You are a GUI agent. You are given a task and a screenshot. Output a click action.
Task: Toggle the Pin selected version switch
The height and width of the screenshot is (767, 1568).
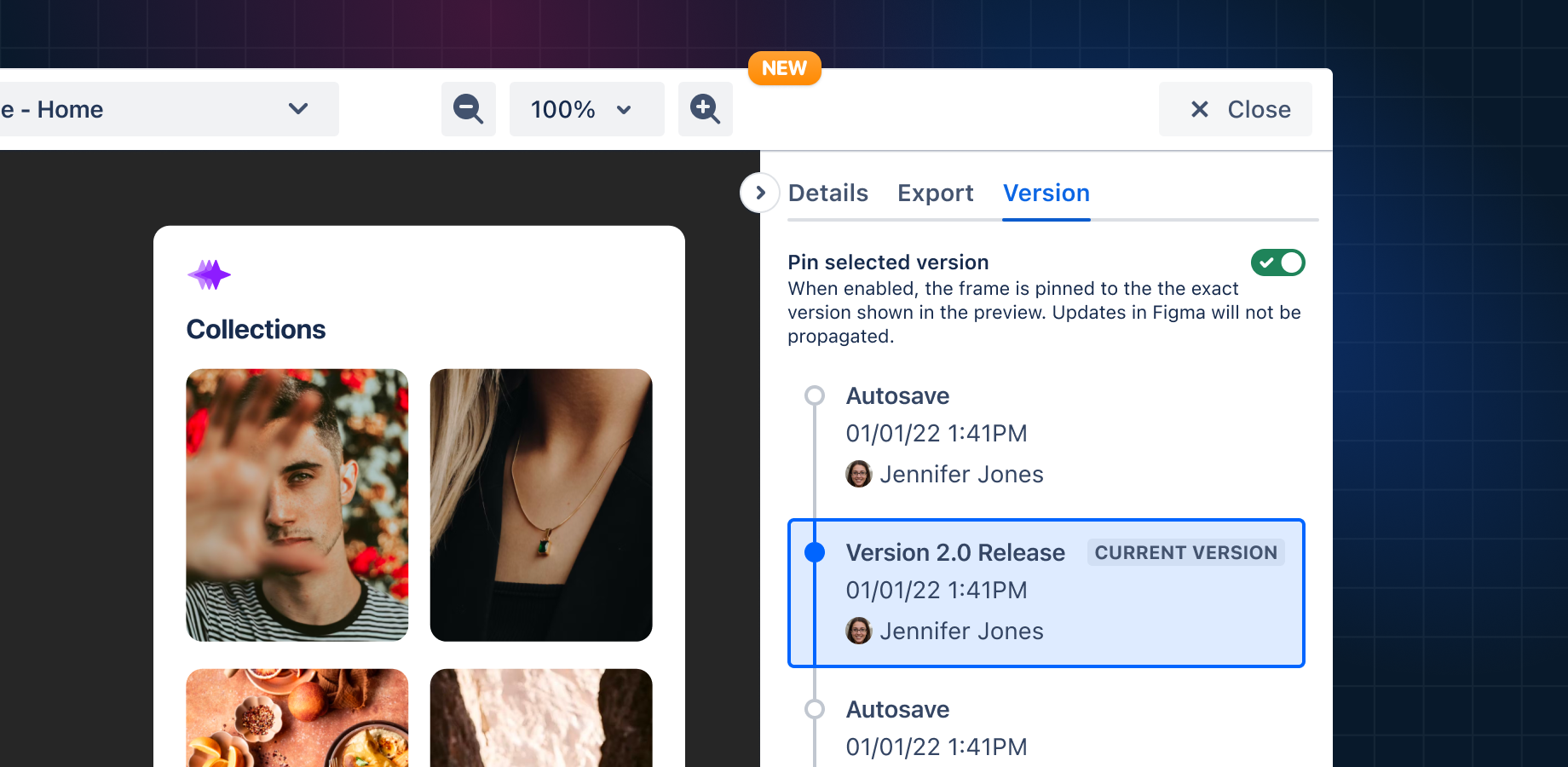point(1277,262)
